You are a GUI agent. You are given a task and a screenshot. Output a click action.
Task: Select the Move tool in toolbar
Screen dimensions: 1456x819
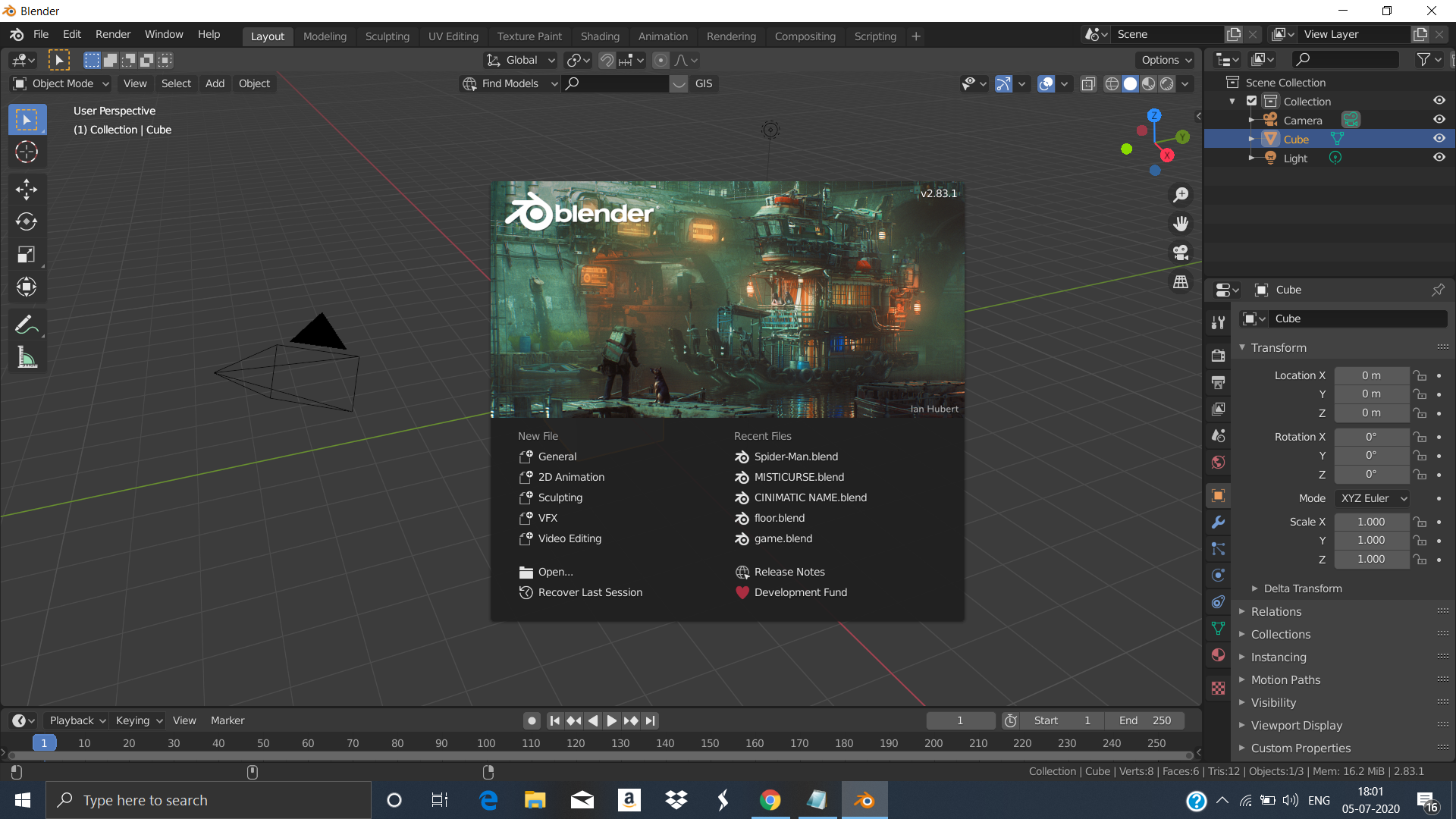27,189
